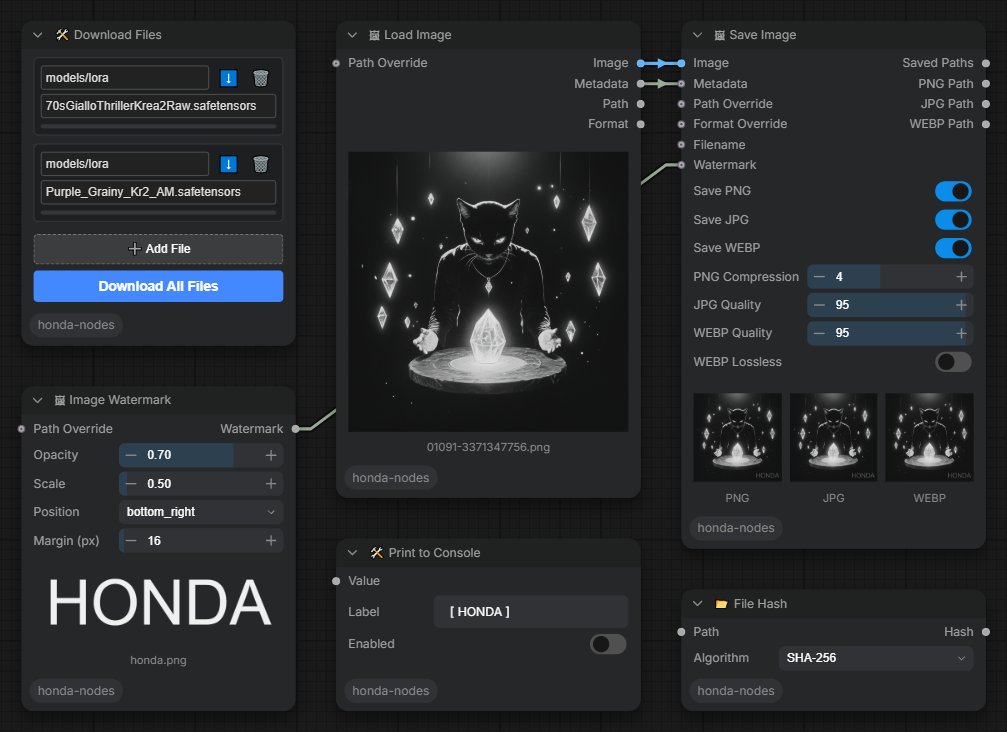Viewport: 1007px width, 732px height.
Task: Click the folder icon in File Hash header
Action: click(721, 604)
